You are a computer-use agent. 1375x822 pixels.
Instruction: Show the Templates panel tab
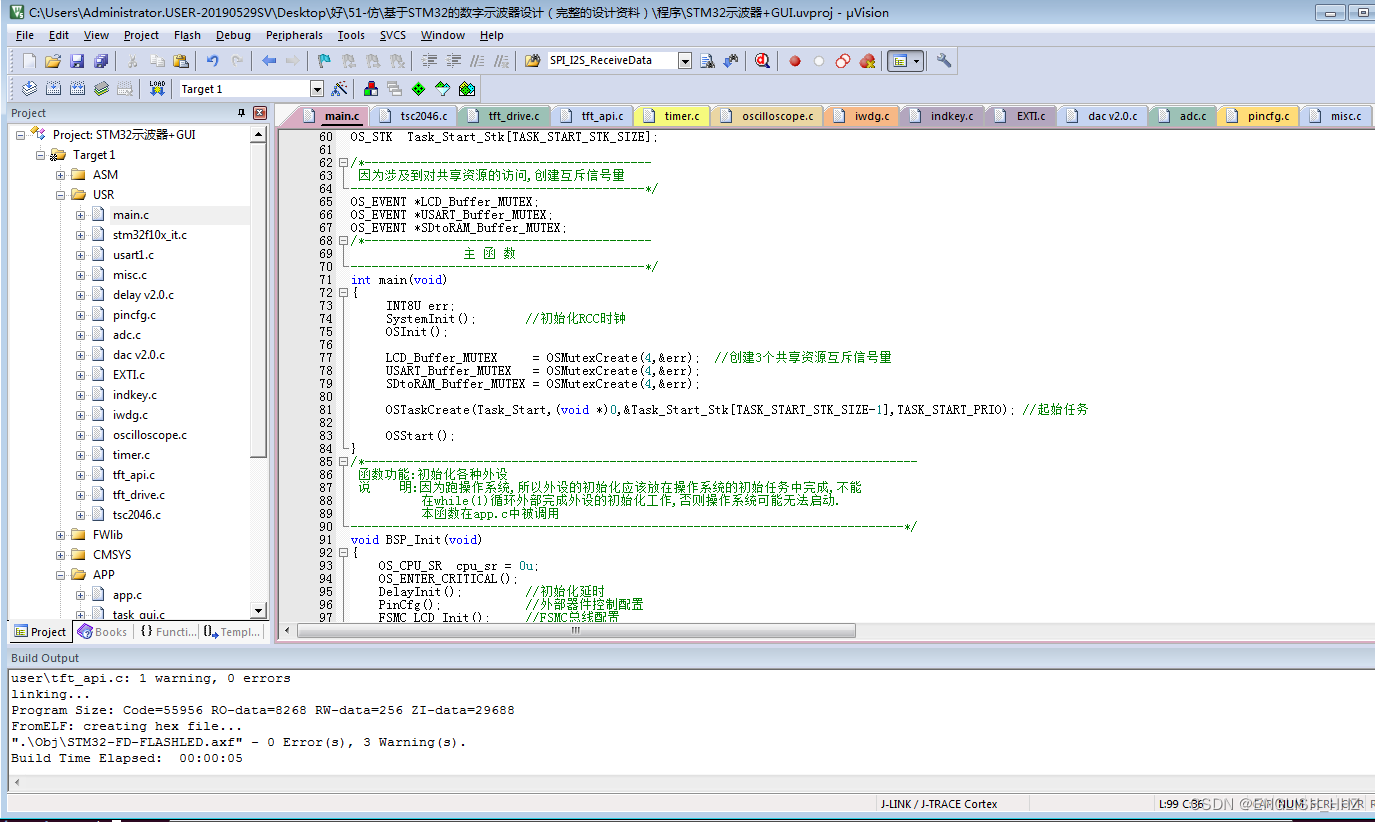232,632
